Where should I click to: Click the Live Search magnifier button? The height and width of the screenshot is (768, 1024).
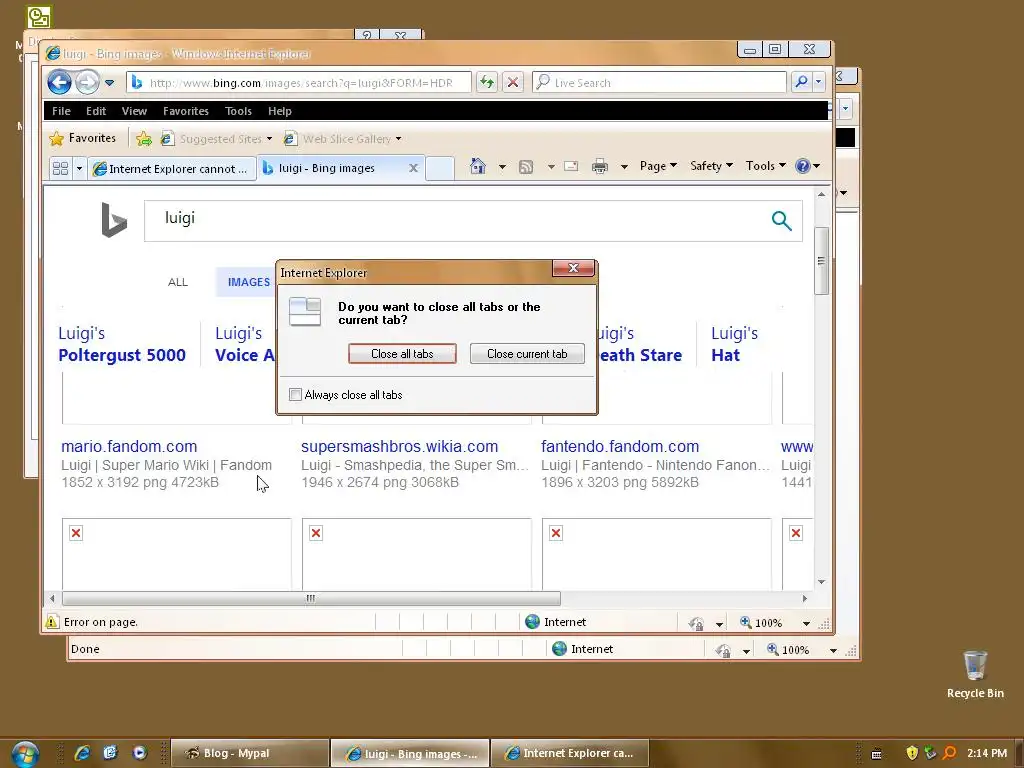801,82
